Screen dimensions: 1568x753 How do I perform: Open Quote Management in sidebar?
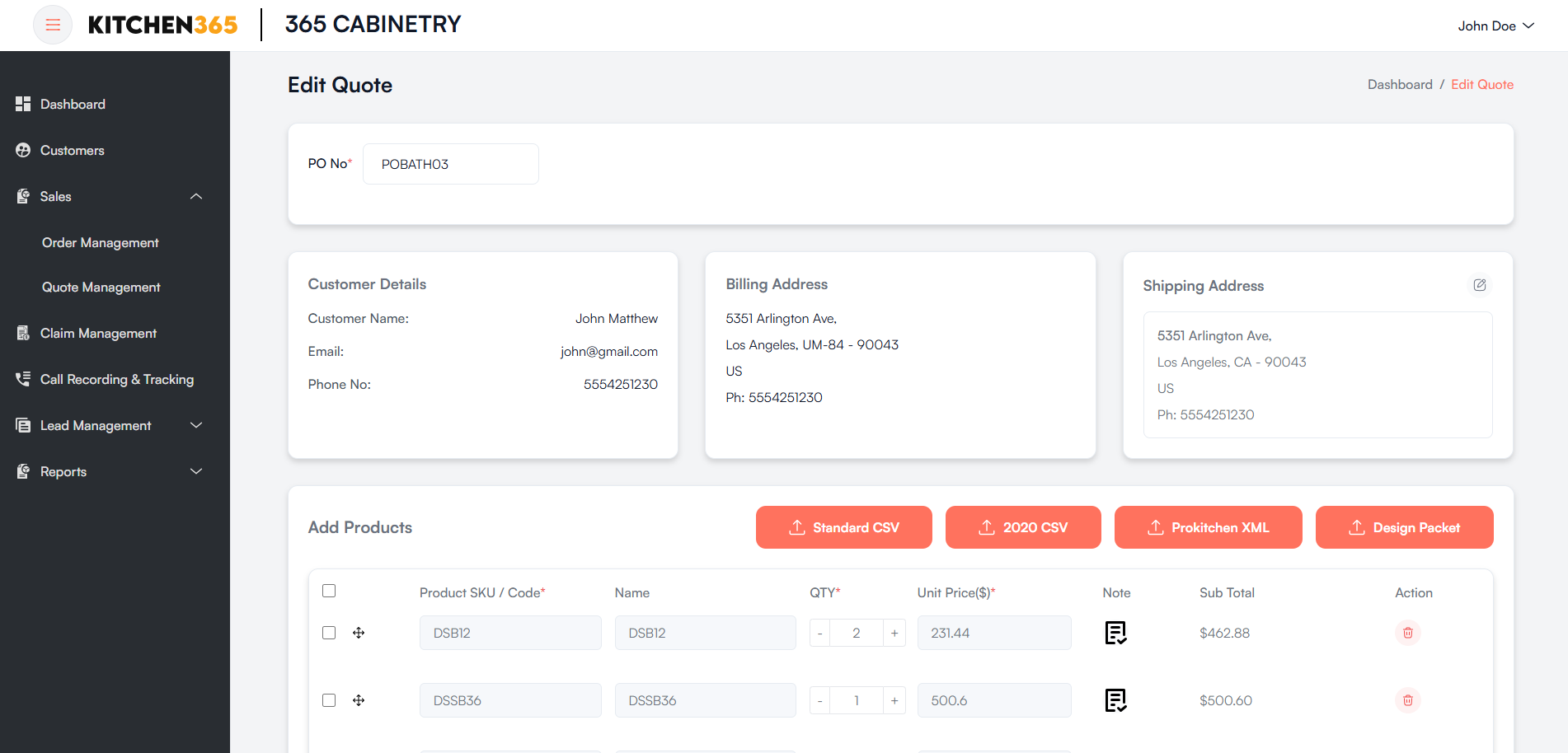click(x=101, y=287)
